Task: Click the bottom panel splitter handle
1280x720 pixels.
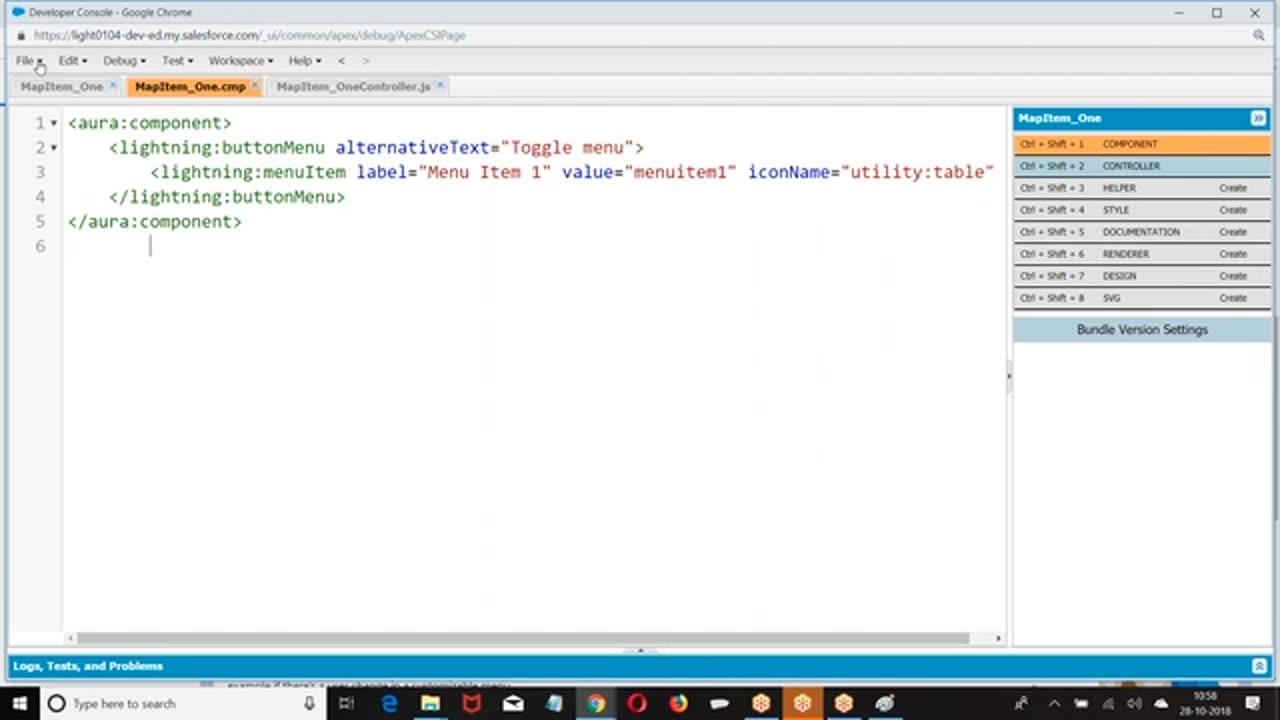Action: click(640, 651)
